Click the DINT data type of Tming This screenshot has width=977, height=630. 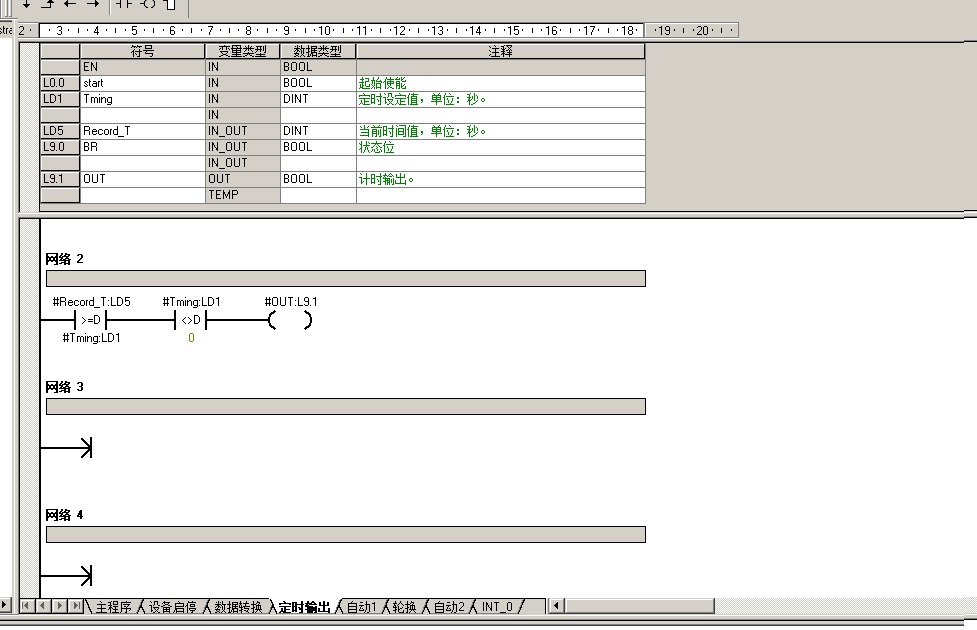click(318, 99)
